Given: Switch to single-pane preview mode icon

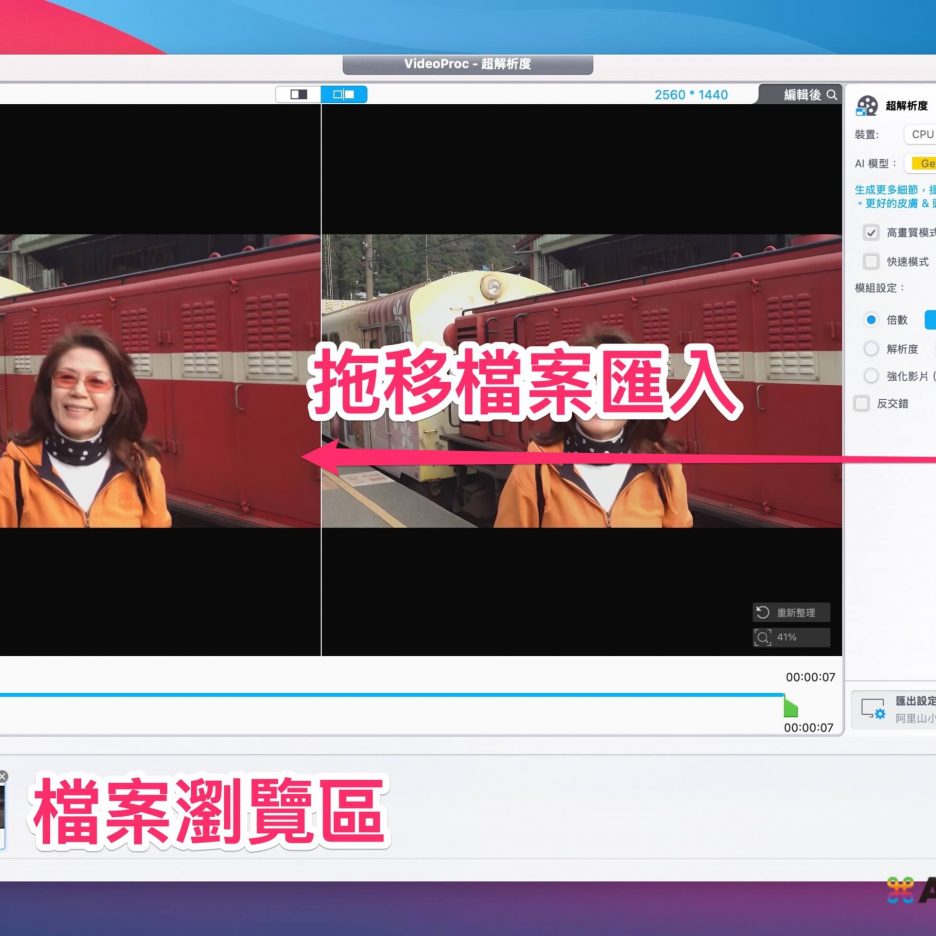Looking at the screenshot, I should point(298,95).
